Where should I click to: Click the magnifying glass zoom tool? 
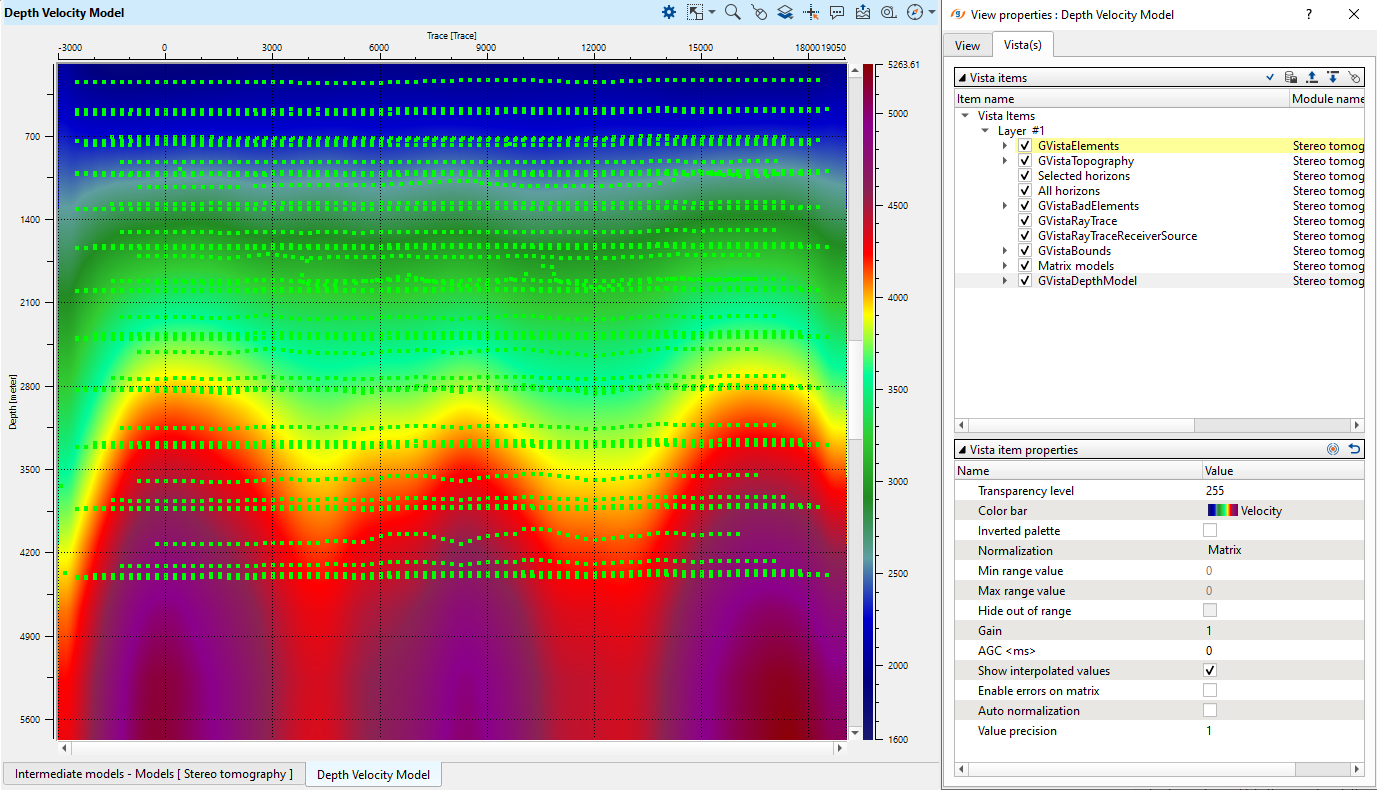coord(732,13)
